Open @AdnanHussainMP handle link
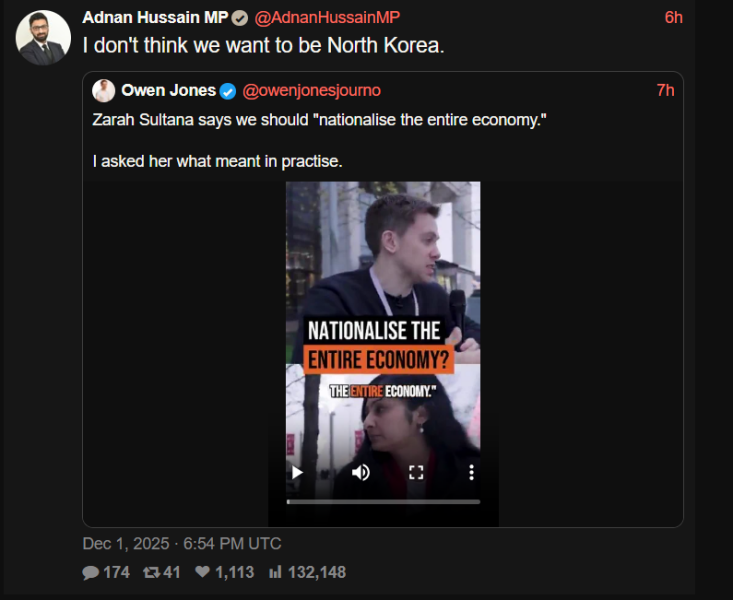Screen dimensions: 733x600 [x=327, y=18]
